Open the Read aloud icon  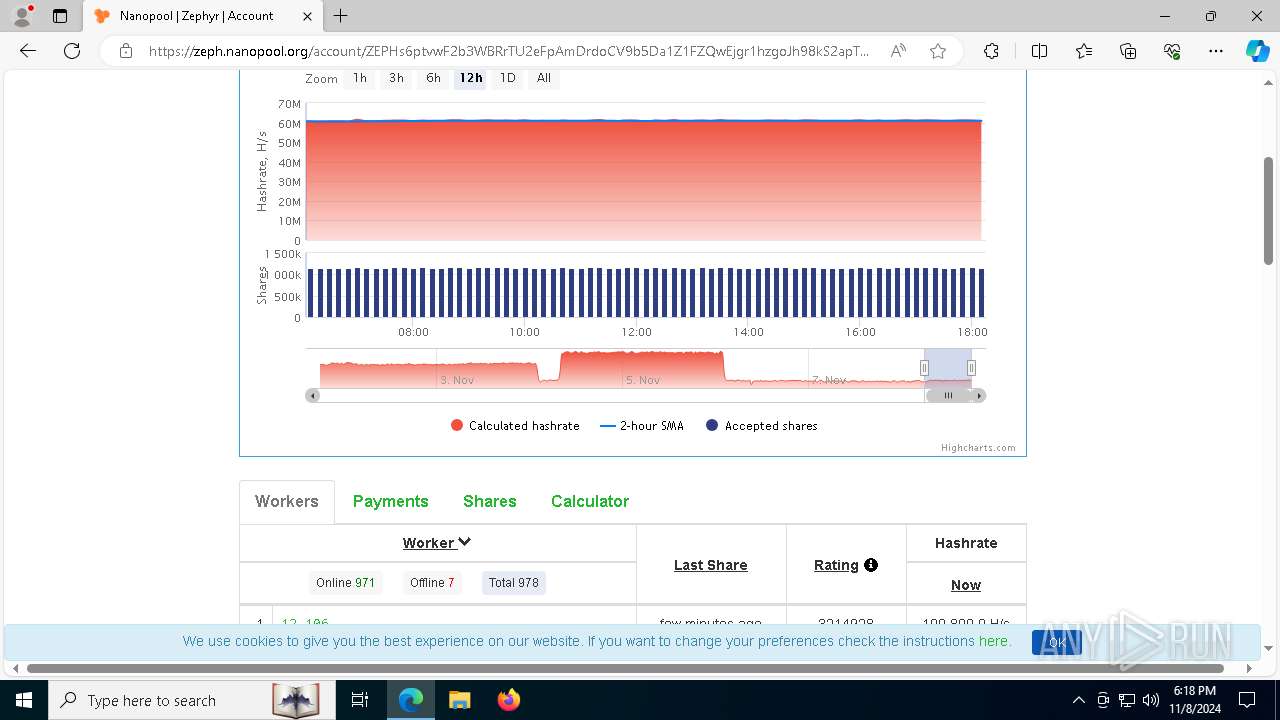[x=898, y=51]
